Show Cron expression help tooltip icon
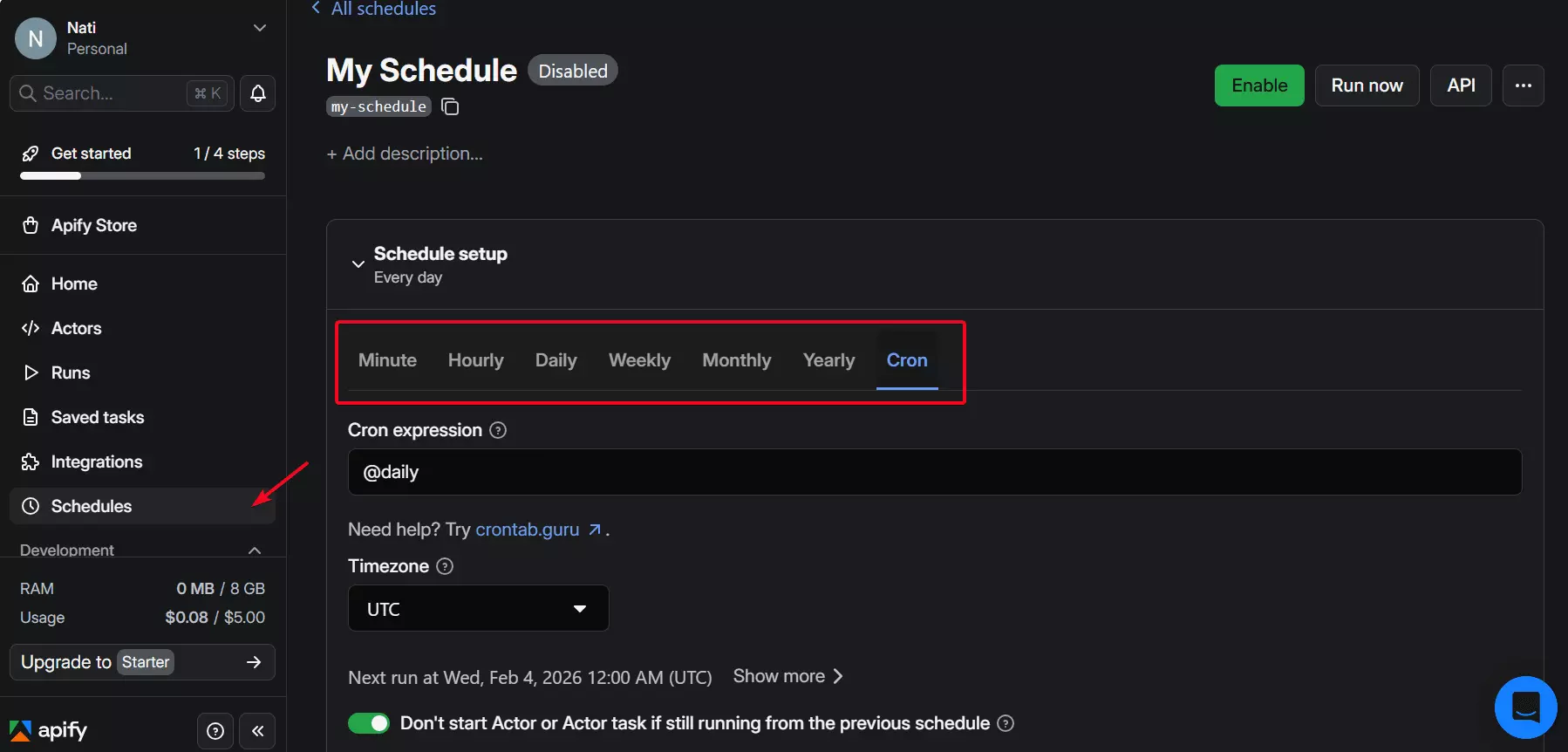This screenshot has width=1568, height=752. click(x=498, y=430)
